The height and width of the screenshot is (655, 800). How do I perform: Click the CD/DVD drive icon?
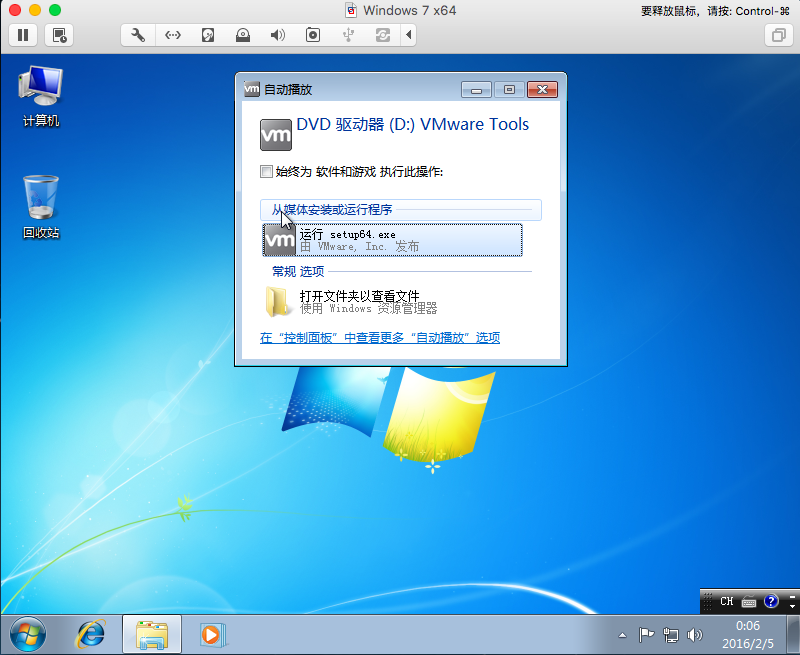(243, 35)
